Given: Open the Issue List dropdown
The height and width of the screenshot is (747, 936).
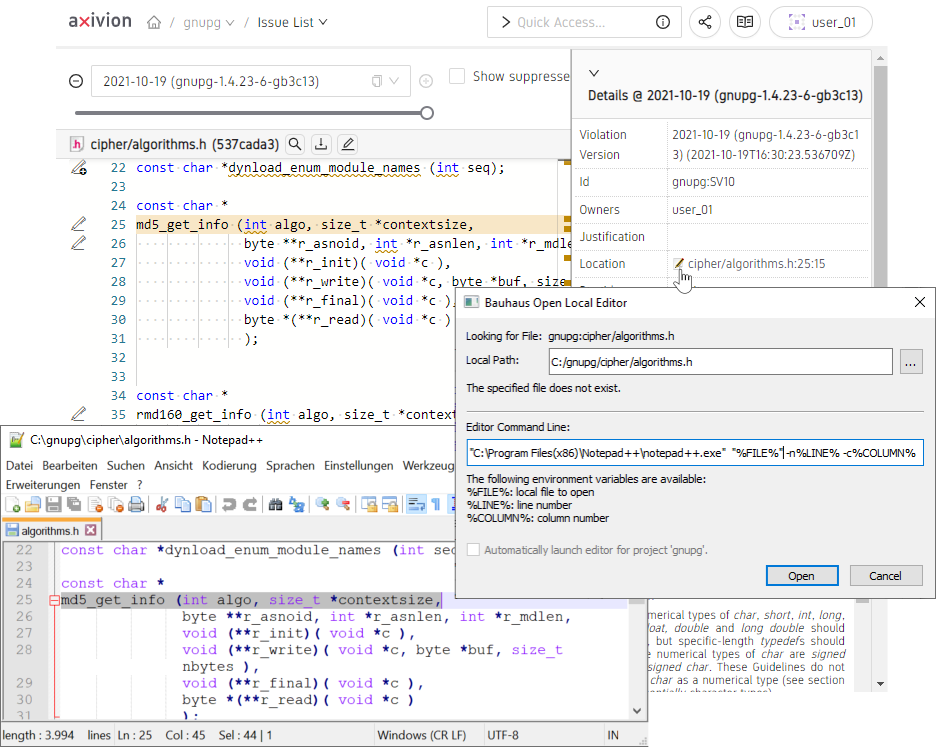Looking at the screenshot, I should (x=292, y=23).
